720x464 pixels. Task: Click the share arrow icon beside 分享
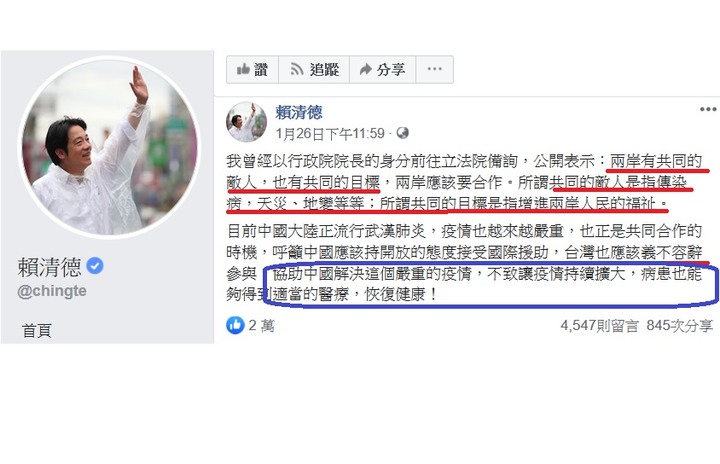[x=366, y=69]
